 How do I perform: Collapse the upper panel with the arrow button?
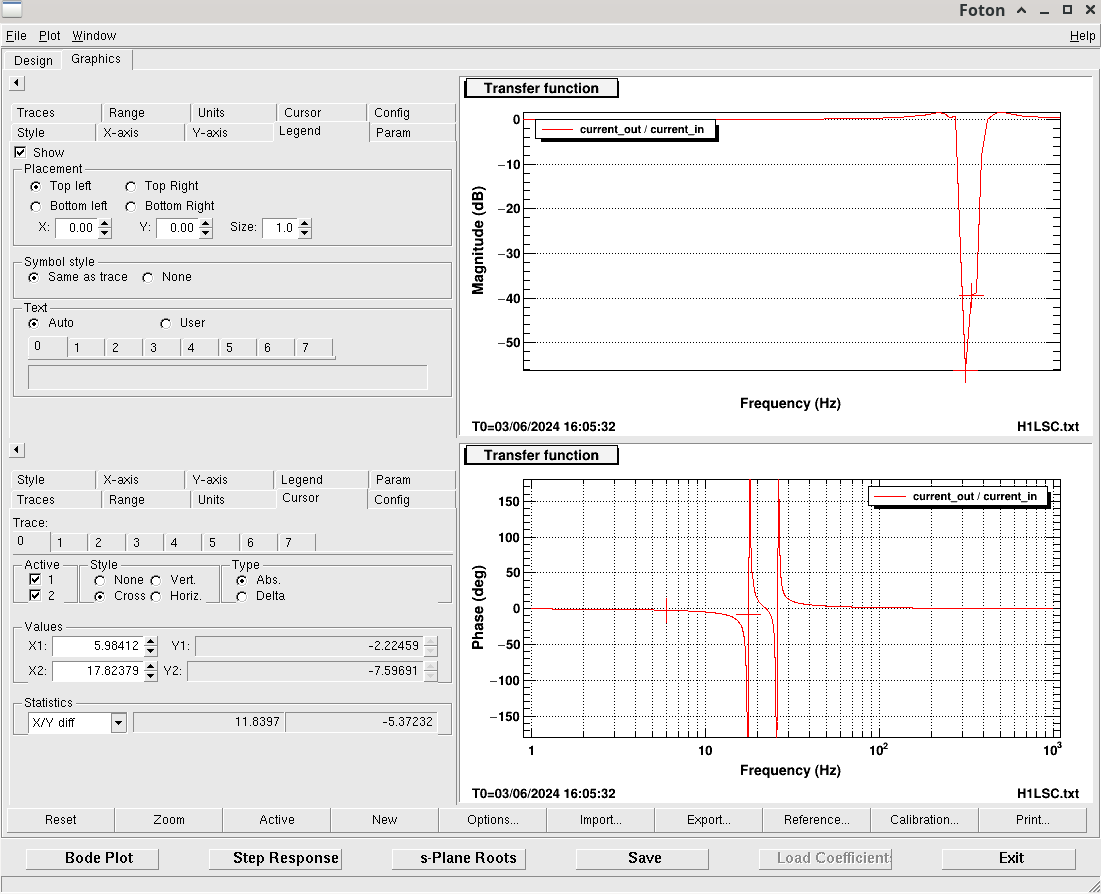coord(17,83)
